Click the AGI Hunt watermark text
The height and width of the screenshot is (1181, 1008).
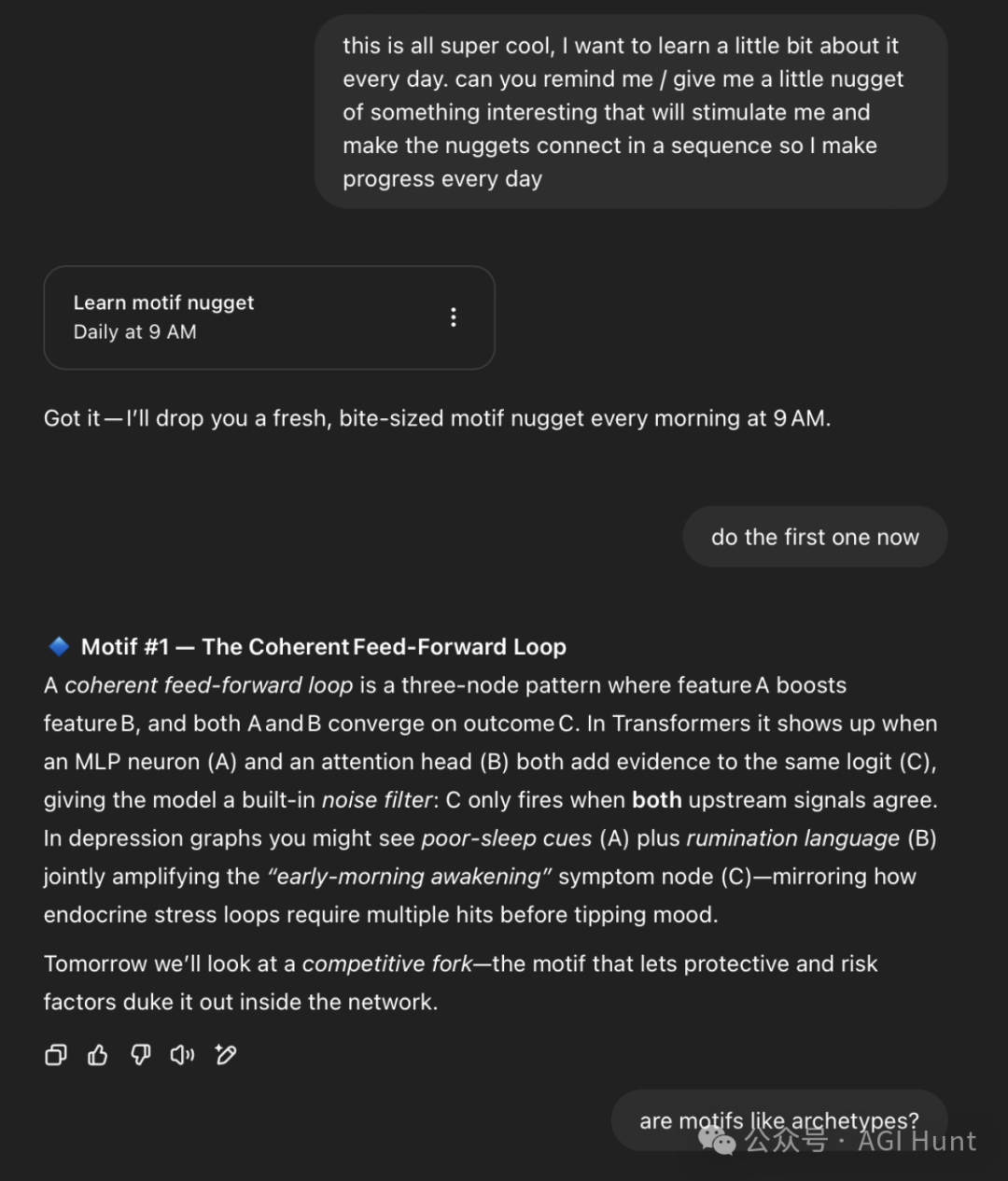click(917, 1141)
